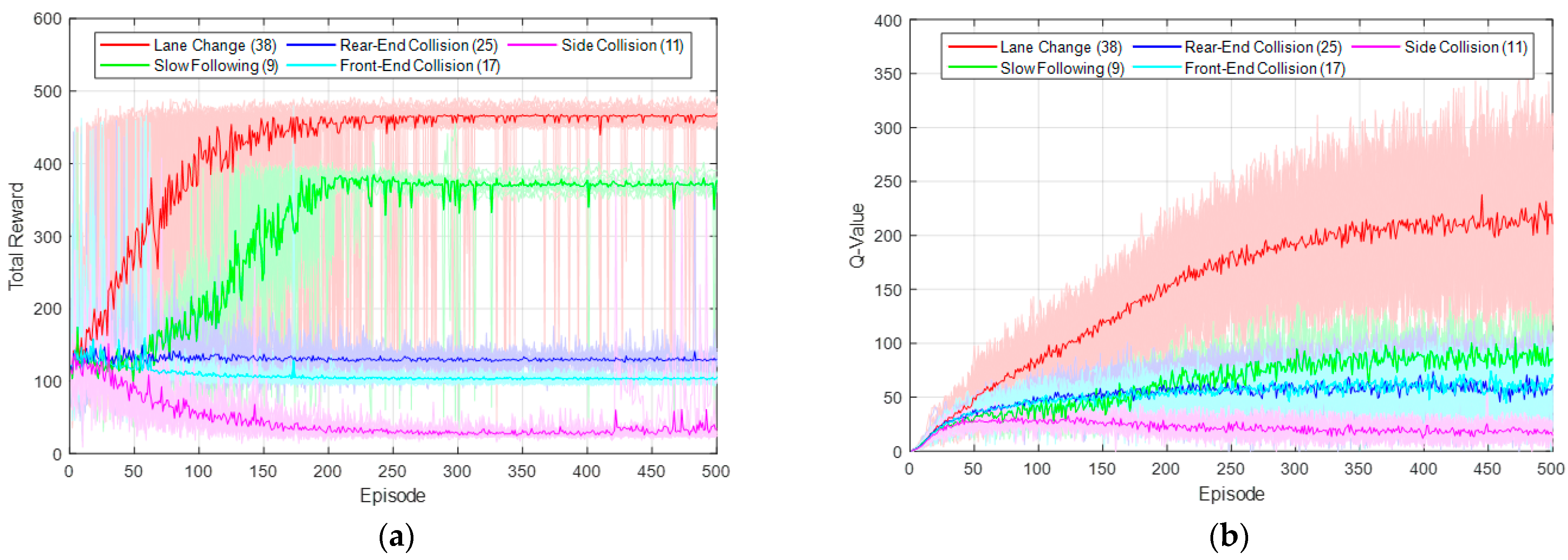Click the Total Reward y-axis title

16,236
